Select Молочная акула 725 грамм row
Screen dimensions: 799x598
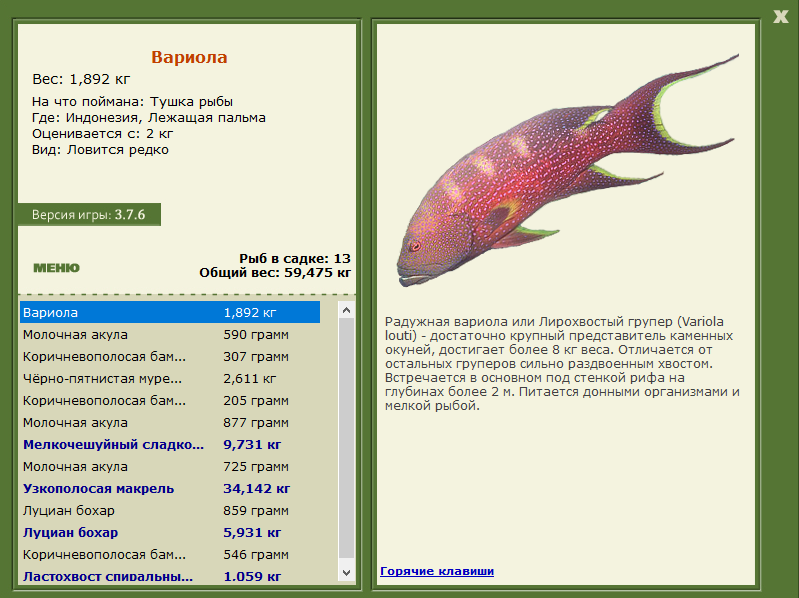pos(170,466)
